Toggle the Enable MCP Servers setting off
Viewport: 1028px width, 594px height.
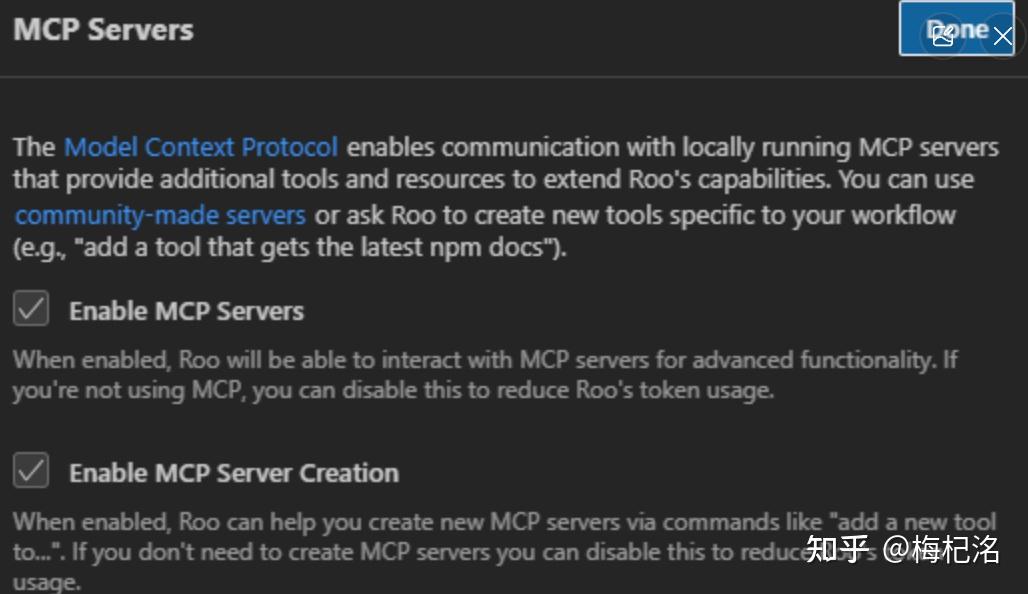31,308
